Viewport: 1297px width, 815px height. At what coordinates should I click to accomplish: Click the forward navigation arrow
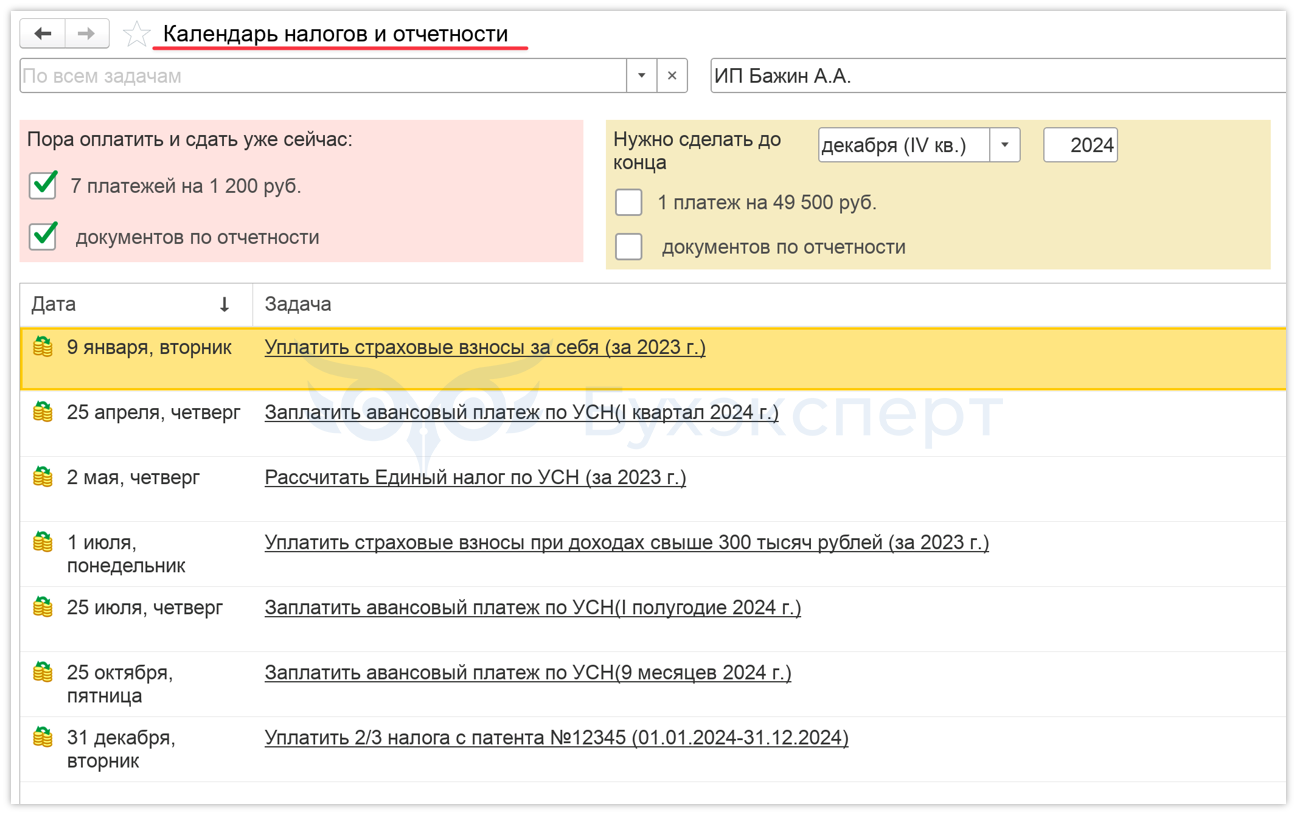click(x=87, y=34)
